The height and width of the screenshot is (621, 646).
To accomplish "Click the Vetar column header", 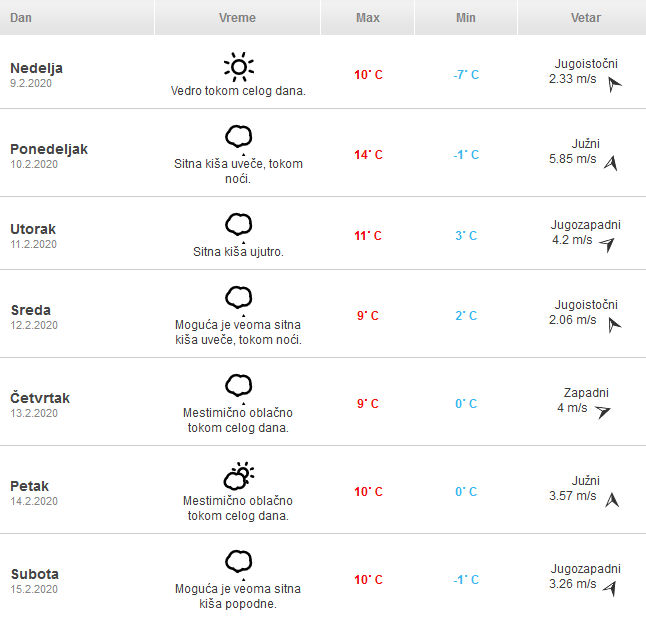I will [x=585, y=18].
